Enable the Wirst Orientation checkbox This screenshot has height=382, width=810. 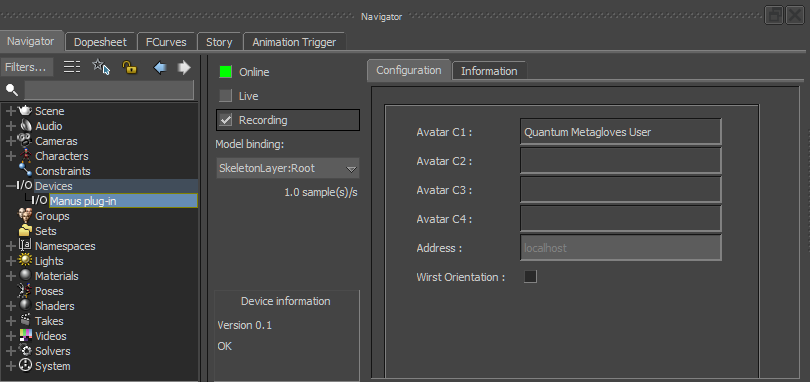(x=531, y=277)
